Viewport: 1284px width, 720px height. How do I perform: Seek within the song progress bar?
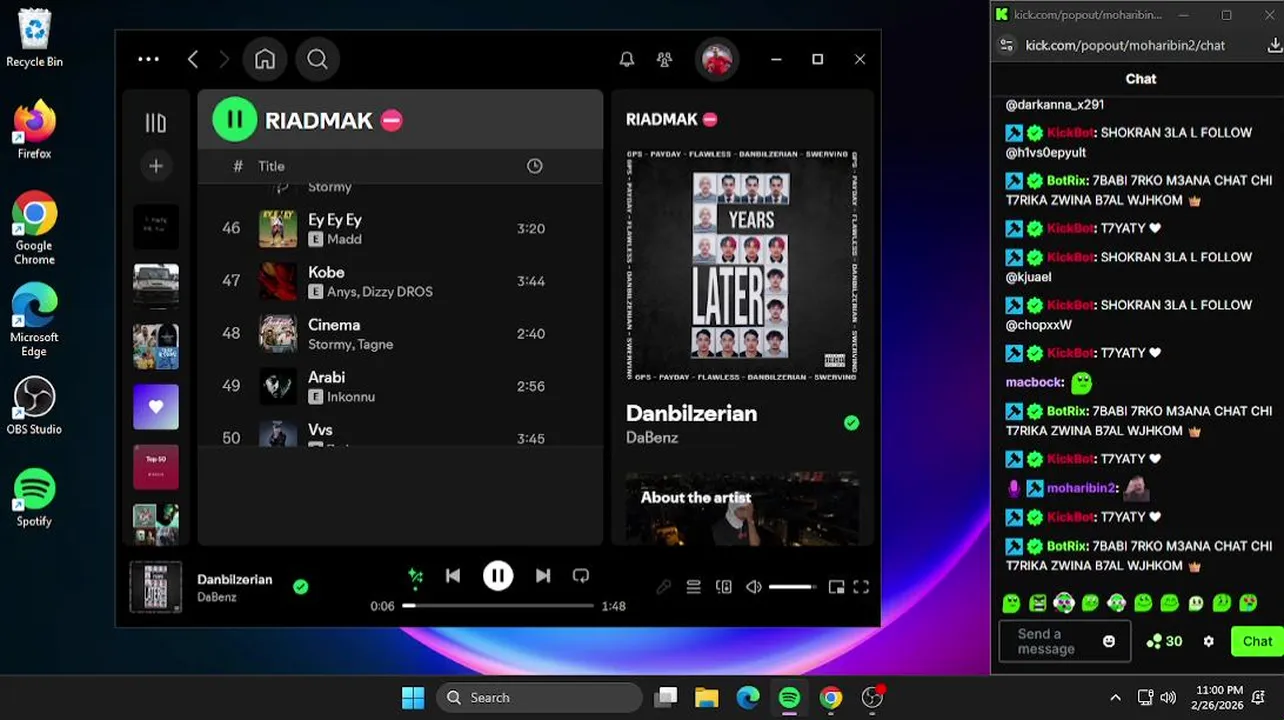(498, 606)
